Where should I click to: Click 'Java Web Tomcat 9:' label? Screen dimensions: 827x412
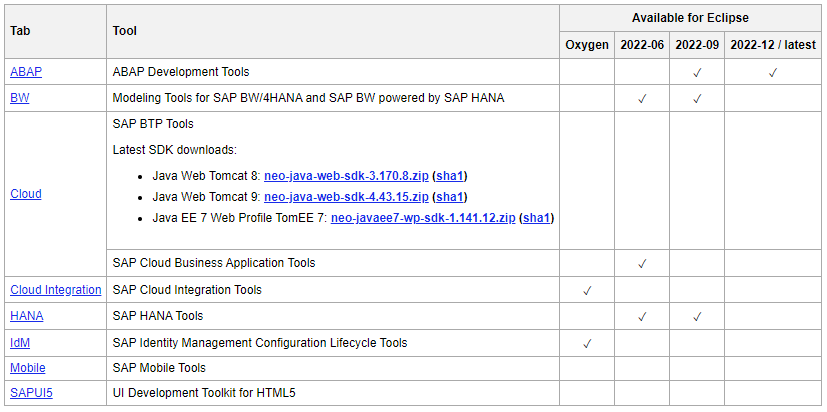pos(207,197)
